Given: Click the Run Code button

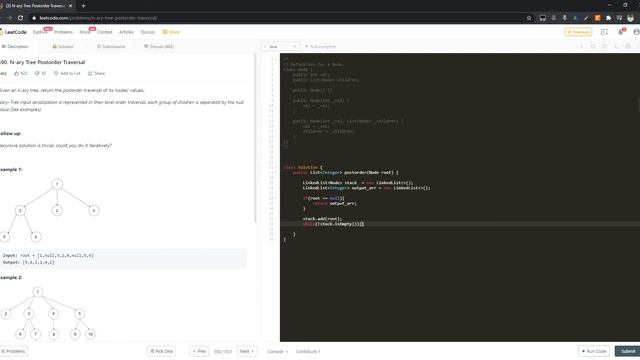Looking at the screenshot, I should (594, 351).
